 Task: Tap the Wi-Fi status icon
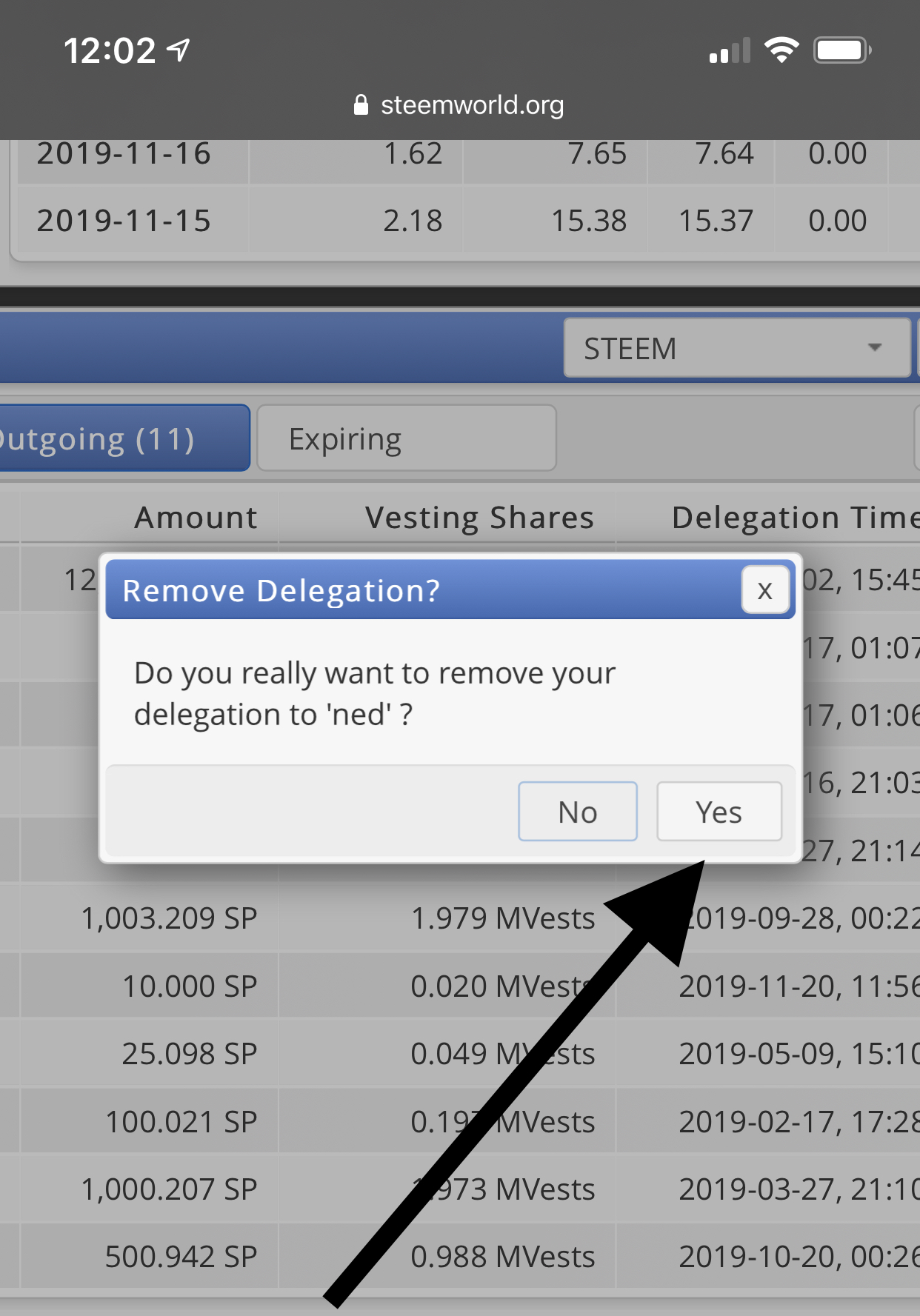781,50
